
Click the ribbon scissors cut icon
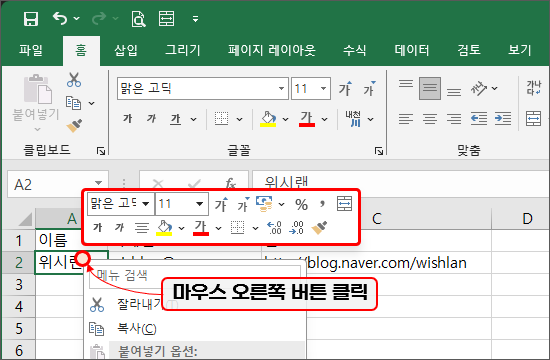coord(74,80)
